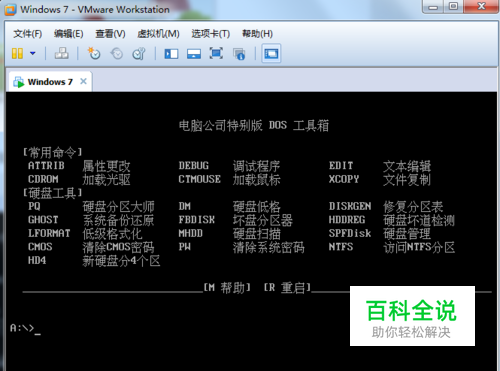Enter full screen mode icon
Screen dimensions: 500x371
(x=216, y=53)
